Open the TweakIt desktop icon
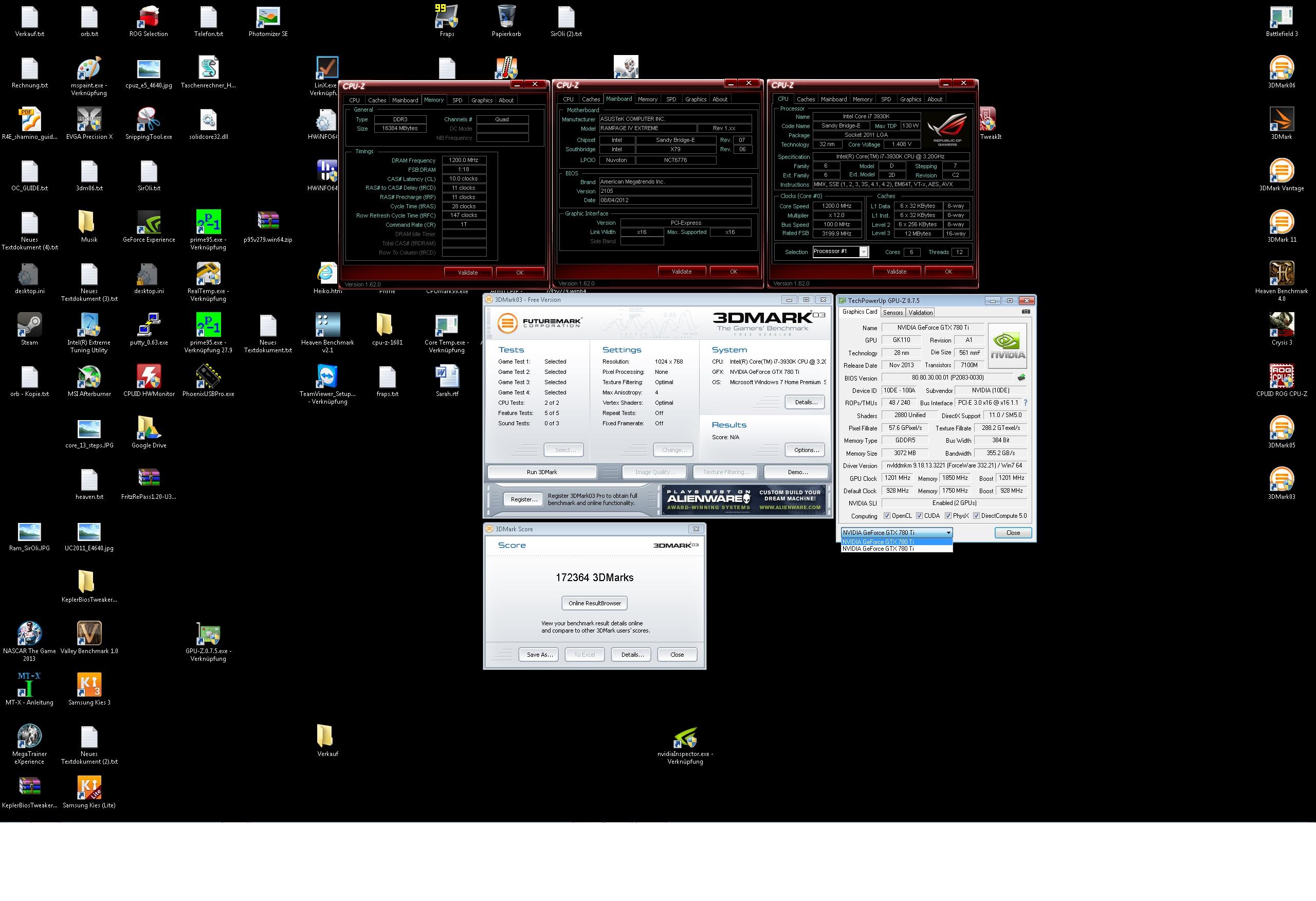1316x901 pixels. [990, 123]
